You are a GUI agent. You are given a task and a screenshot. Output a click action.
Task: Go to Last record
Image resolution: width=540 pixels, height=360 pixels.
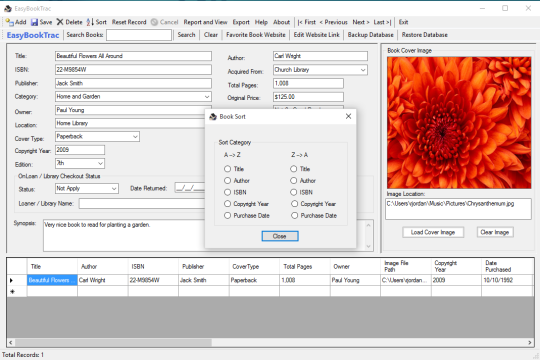(382, 22)
